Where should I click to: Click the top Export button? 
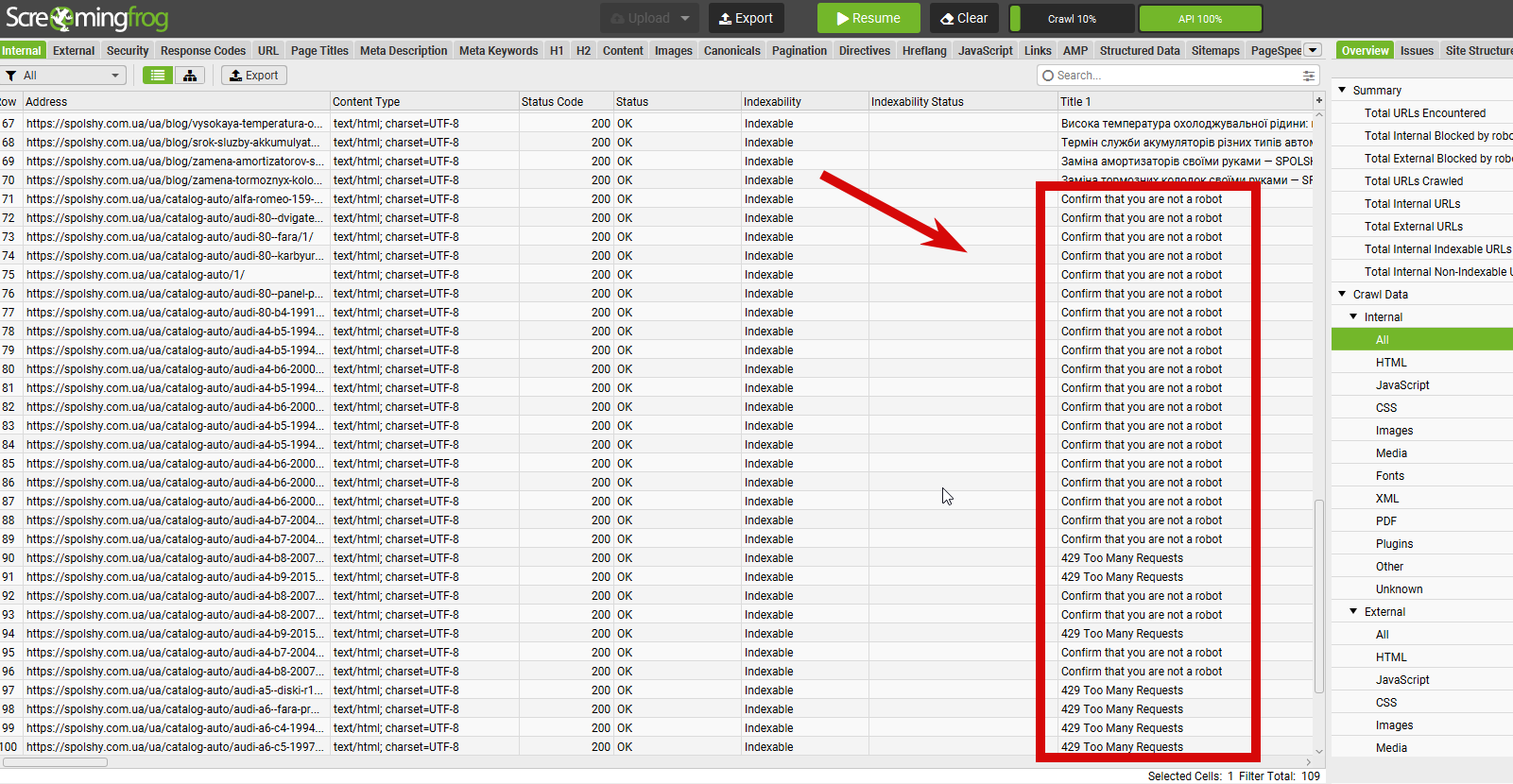click(746, 18)
